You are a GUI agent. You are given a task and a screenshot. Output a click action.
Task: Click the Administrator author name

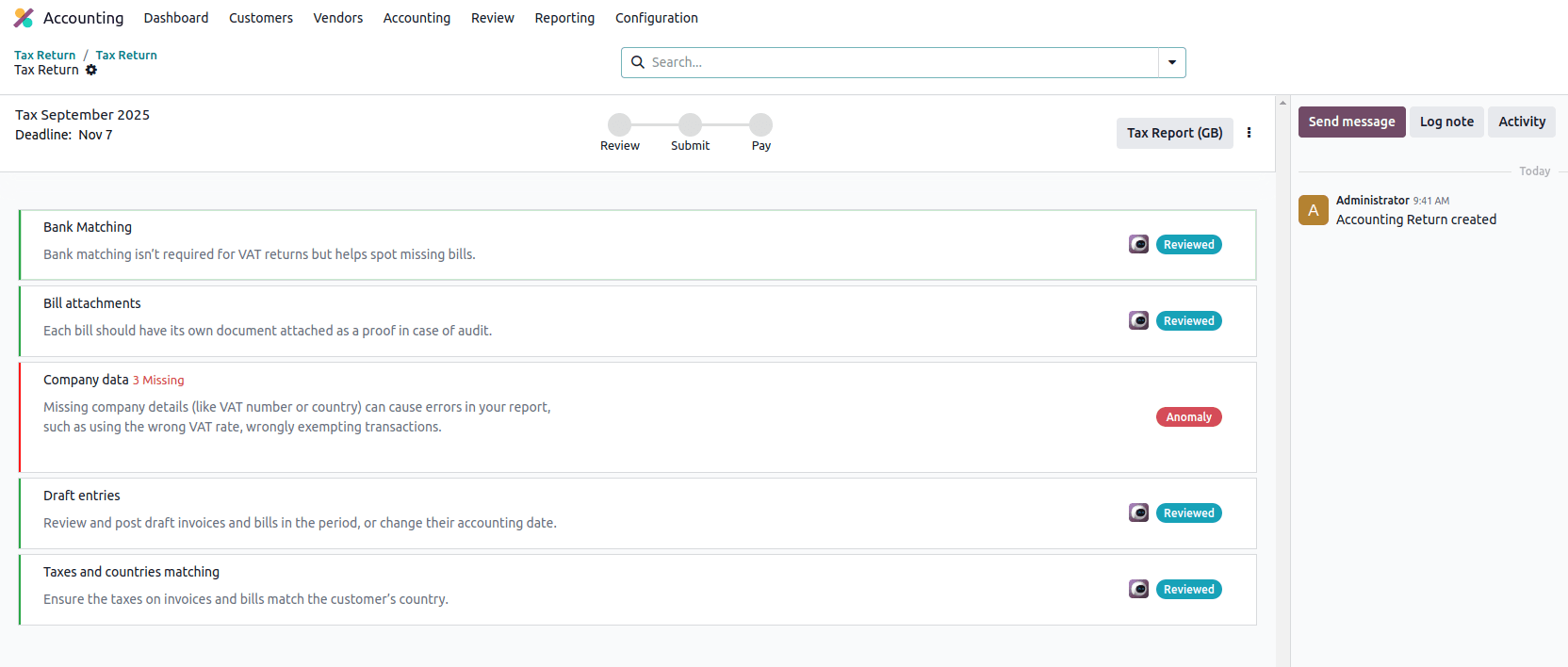click(x=1373, y=201)
